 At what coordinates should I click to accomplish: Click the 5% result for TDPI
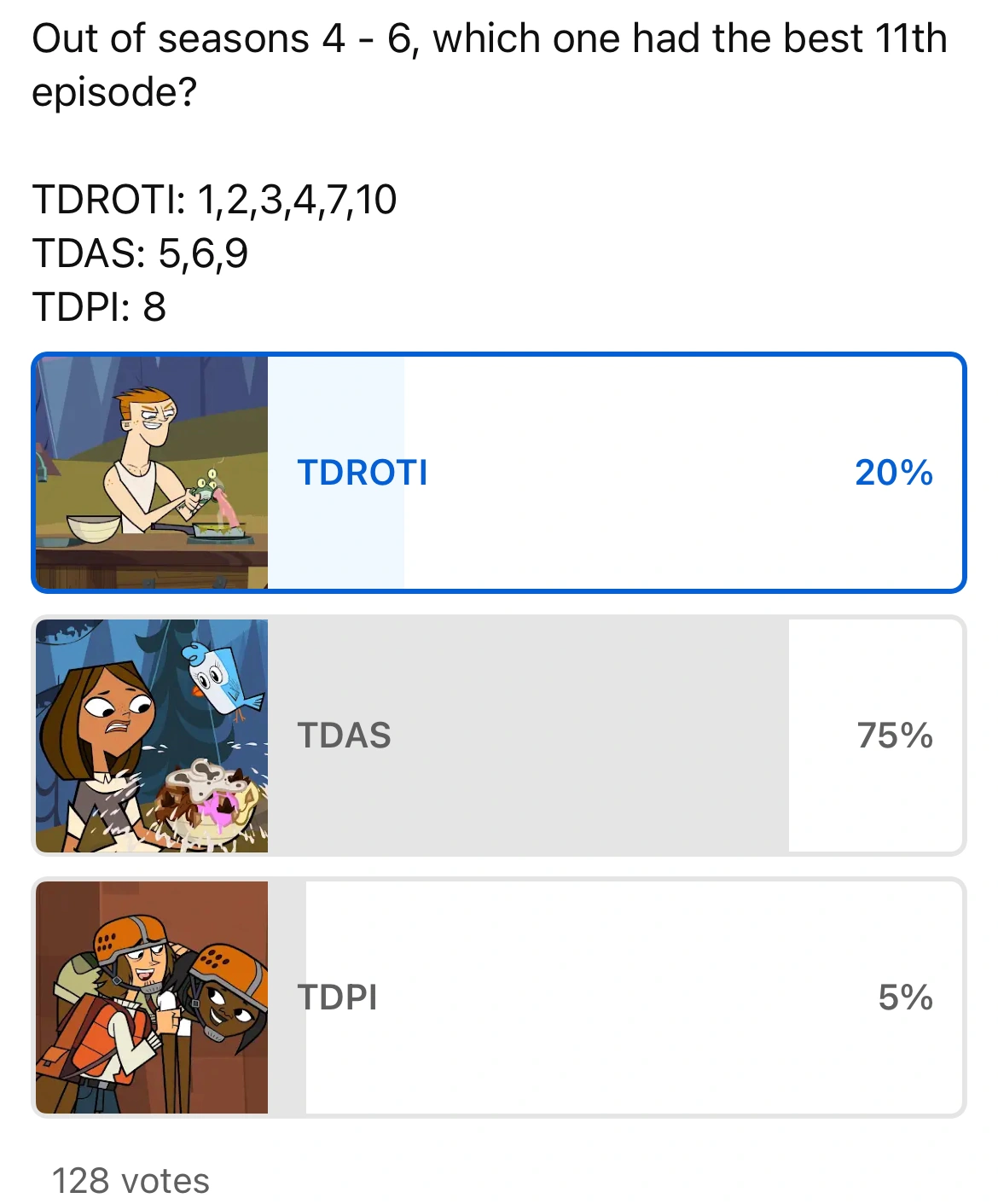[x=905, y=998]
